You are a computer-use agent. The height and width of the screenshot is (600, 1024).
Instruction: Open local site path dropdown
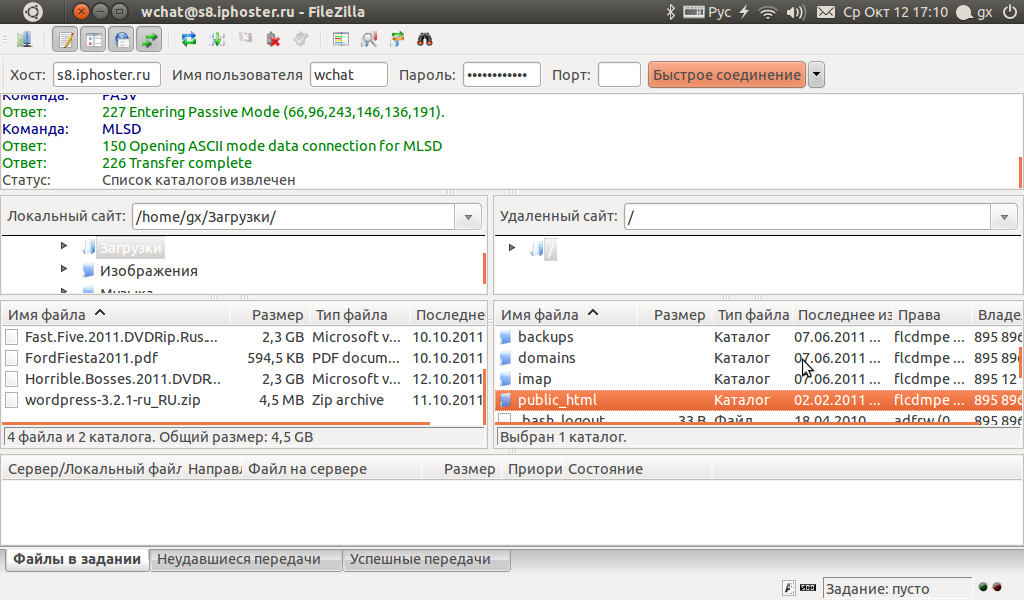coord(468,217)
